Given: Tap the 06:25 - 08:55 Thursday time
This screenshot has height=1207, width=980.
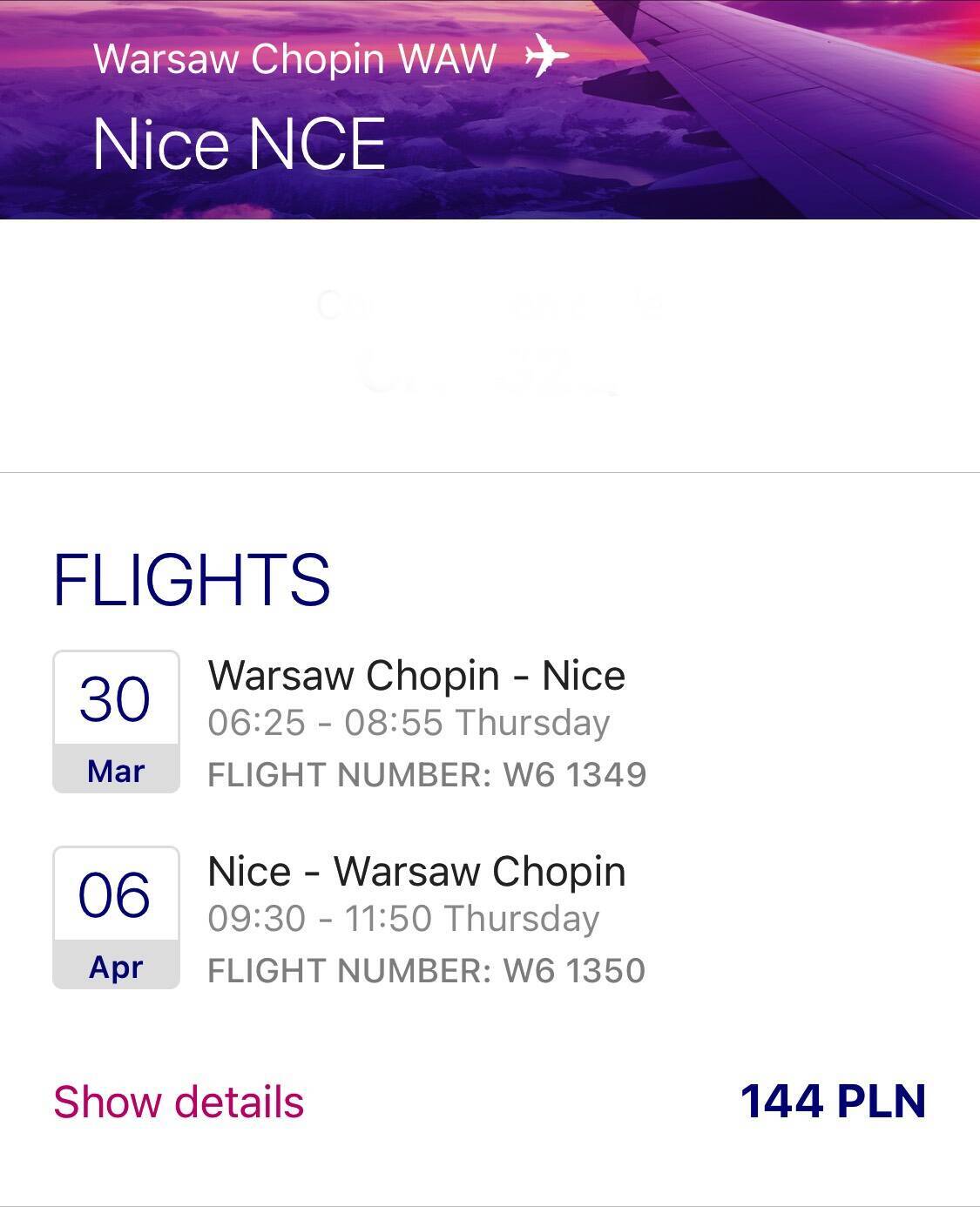Looking at the screenshot, I should pyautogui.click(x=409, y=723).
